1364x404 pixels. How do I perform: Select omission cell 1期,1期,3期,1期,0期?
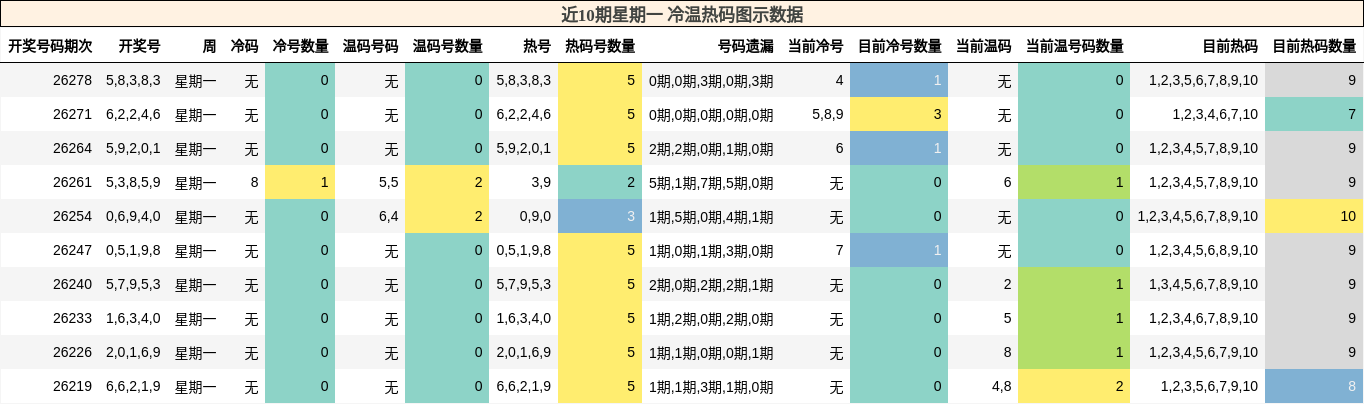click(x=711, y=387)
